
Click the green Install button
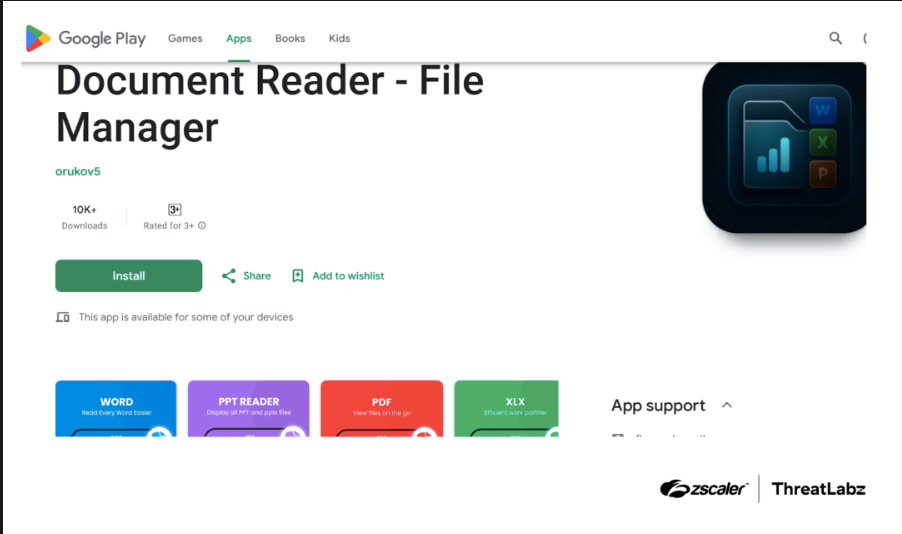click(x=129, y=276)
